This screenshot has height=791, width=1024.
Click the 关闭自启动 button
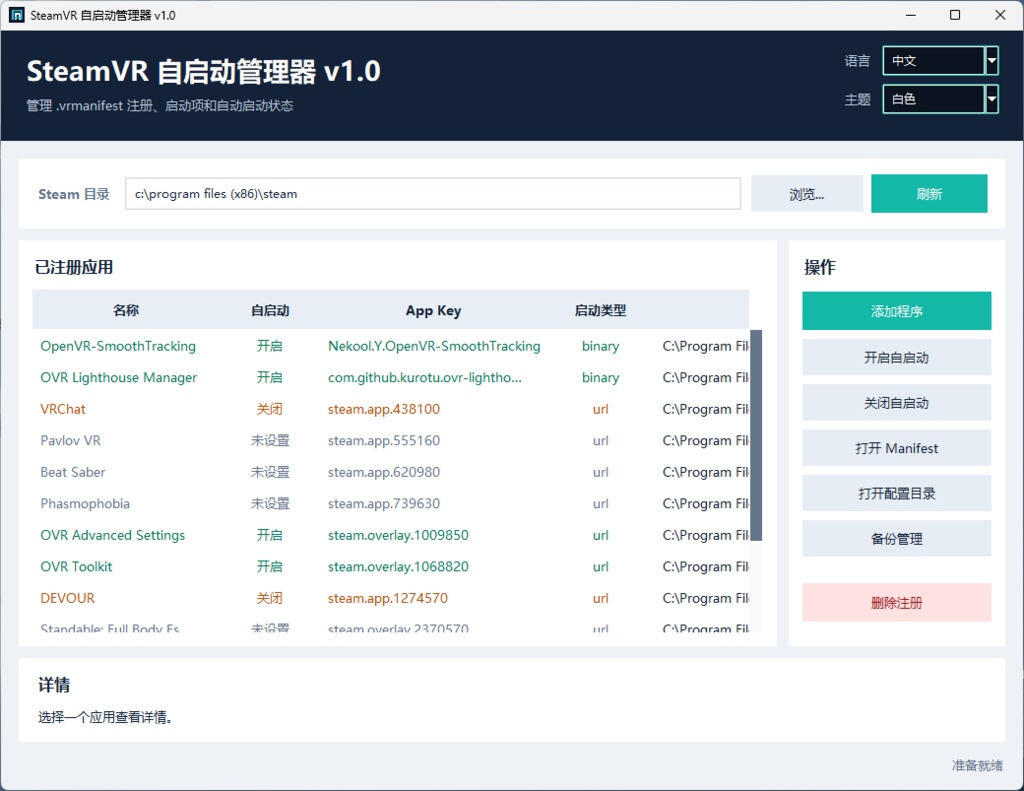click(897, 403)
